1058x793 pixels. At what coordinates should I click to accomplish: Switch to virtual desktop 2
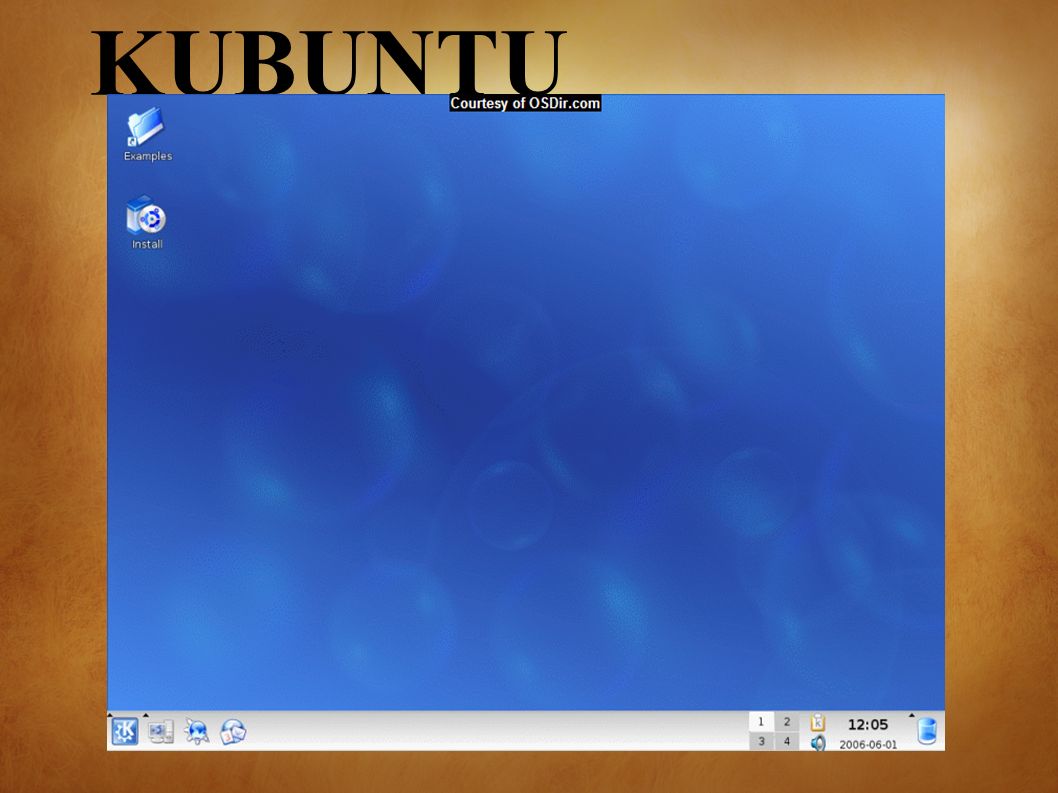click(x=787, y=722)
